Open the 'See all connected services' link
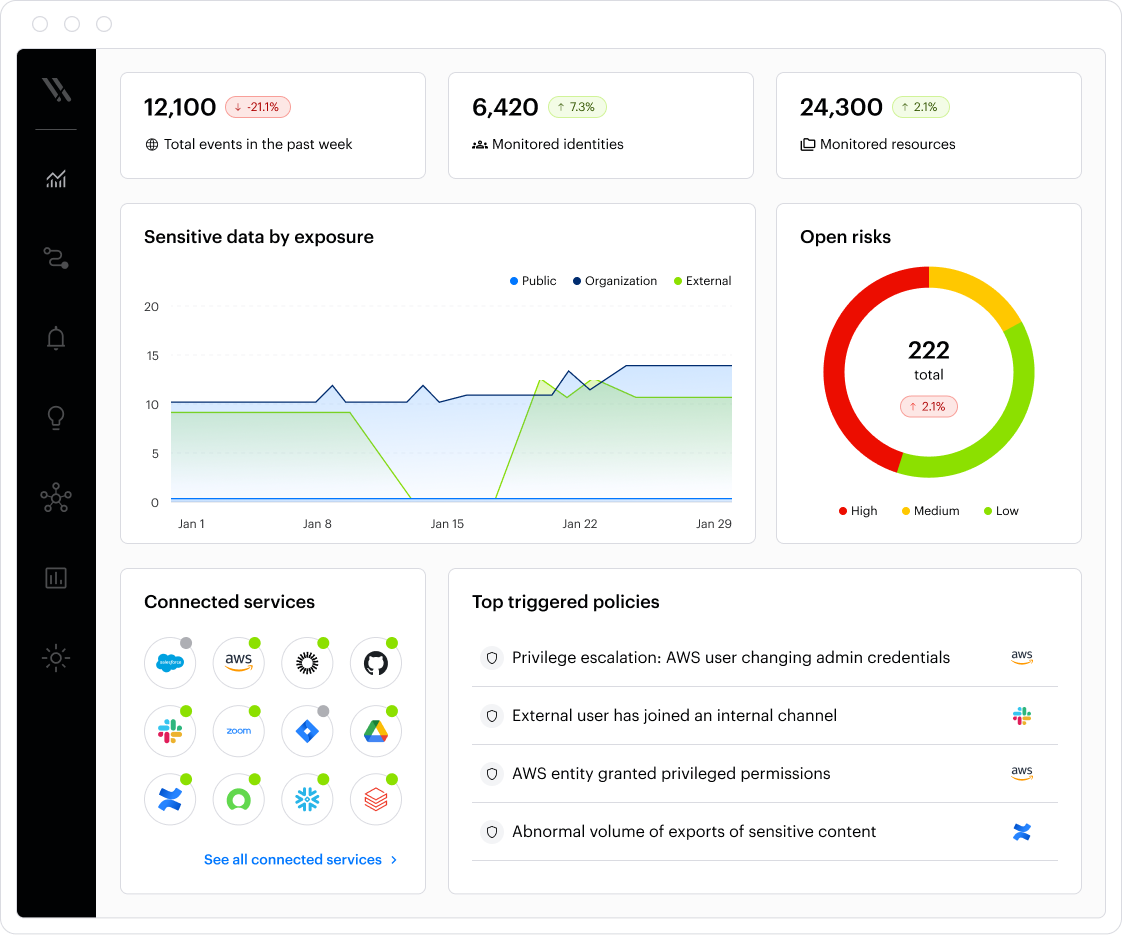This screenshot has height=935, width=1122. click(293, 859)
